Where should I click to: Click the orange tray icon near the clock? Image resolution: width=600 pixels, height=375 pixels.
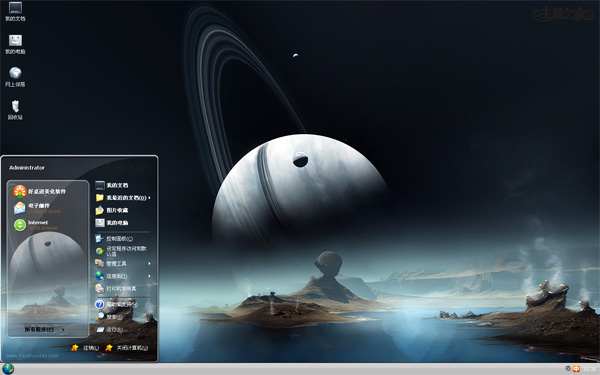576,369
